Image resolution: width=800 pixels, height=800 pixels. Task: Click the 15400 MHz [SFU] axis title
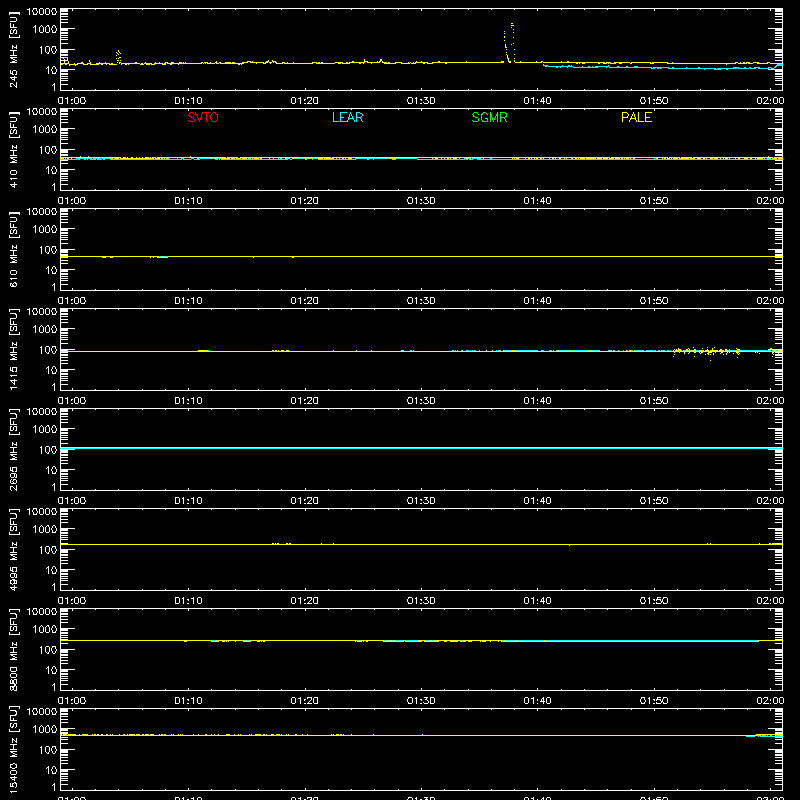(14, 749)
